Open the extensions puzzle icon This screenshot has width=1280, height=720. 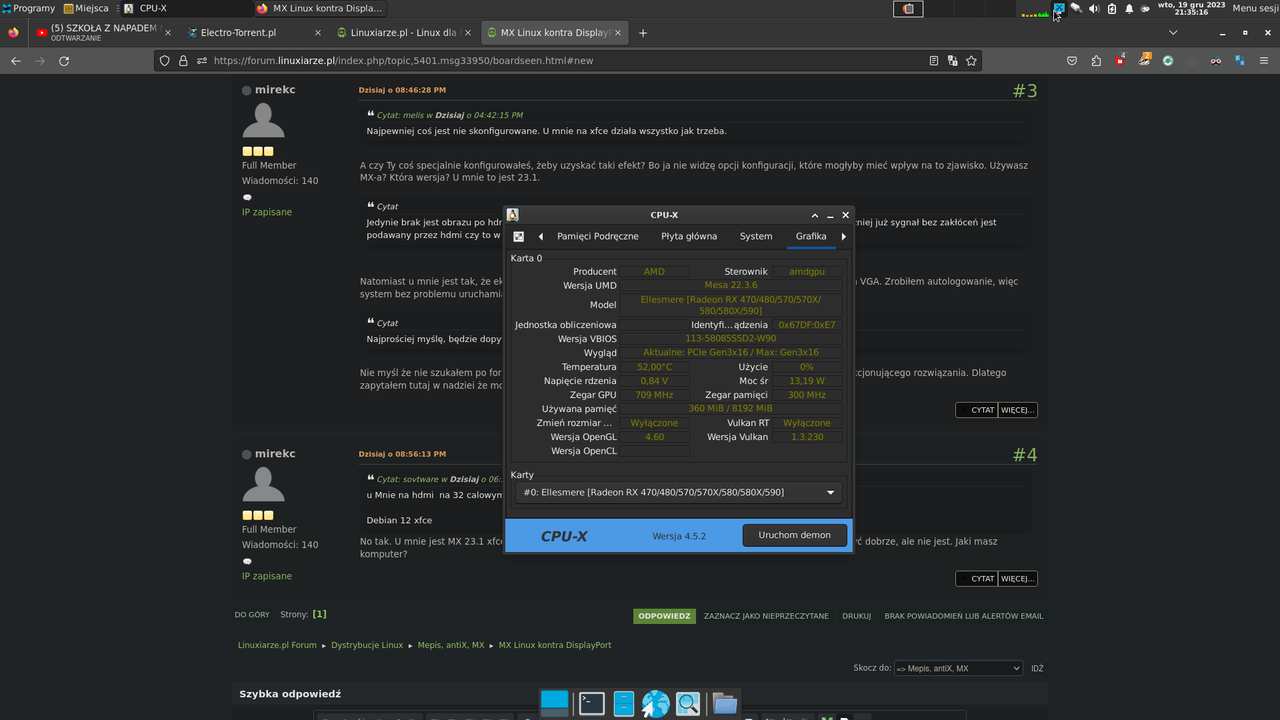pyautogui.click(x=1096, y=61)
